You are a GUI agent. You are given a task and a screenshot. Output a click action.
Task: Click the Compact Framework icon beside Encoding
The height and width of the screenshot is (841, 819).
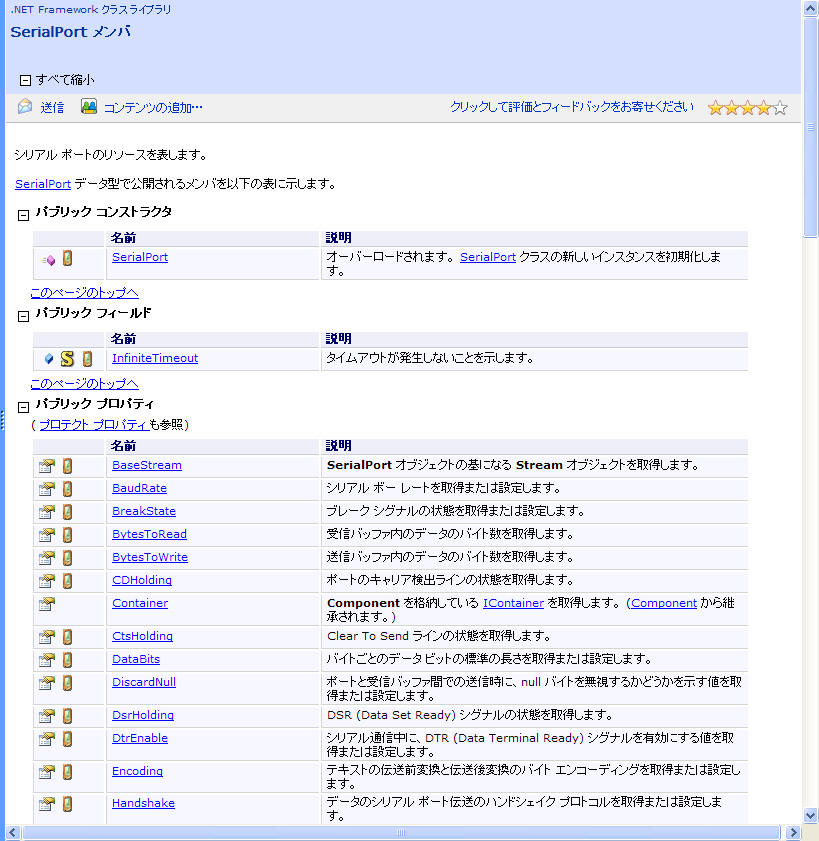67,772
